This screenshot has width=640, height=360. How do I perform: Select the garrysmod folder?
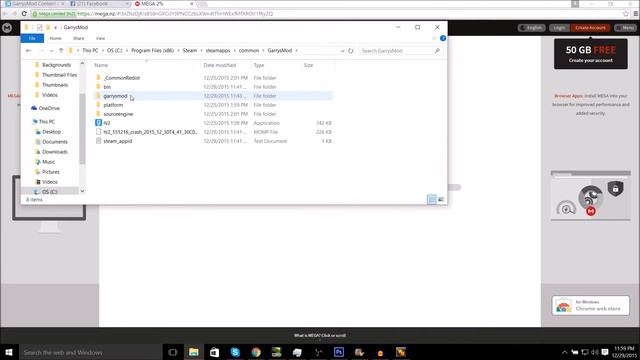(115, 96)
